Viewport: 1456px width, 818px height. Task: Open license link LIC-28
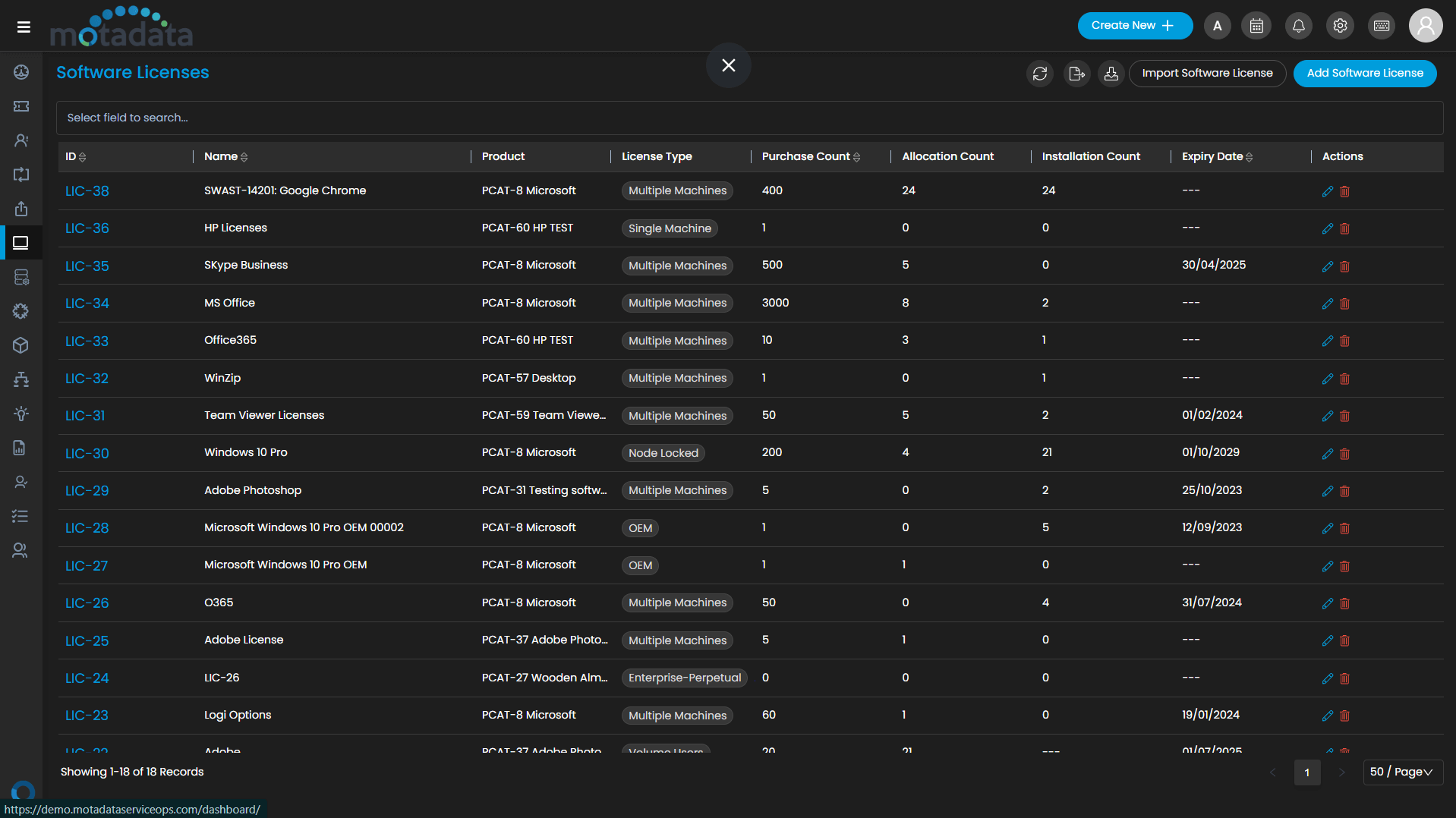(x=87, y=528)
